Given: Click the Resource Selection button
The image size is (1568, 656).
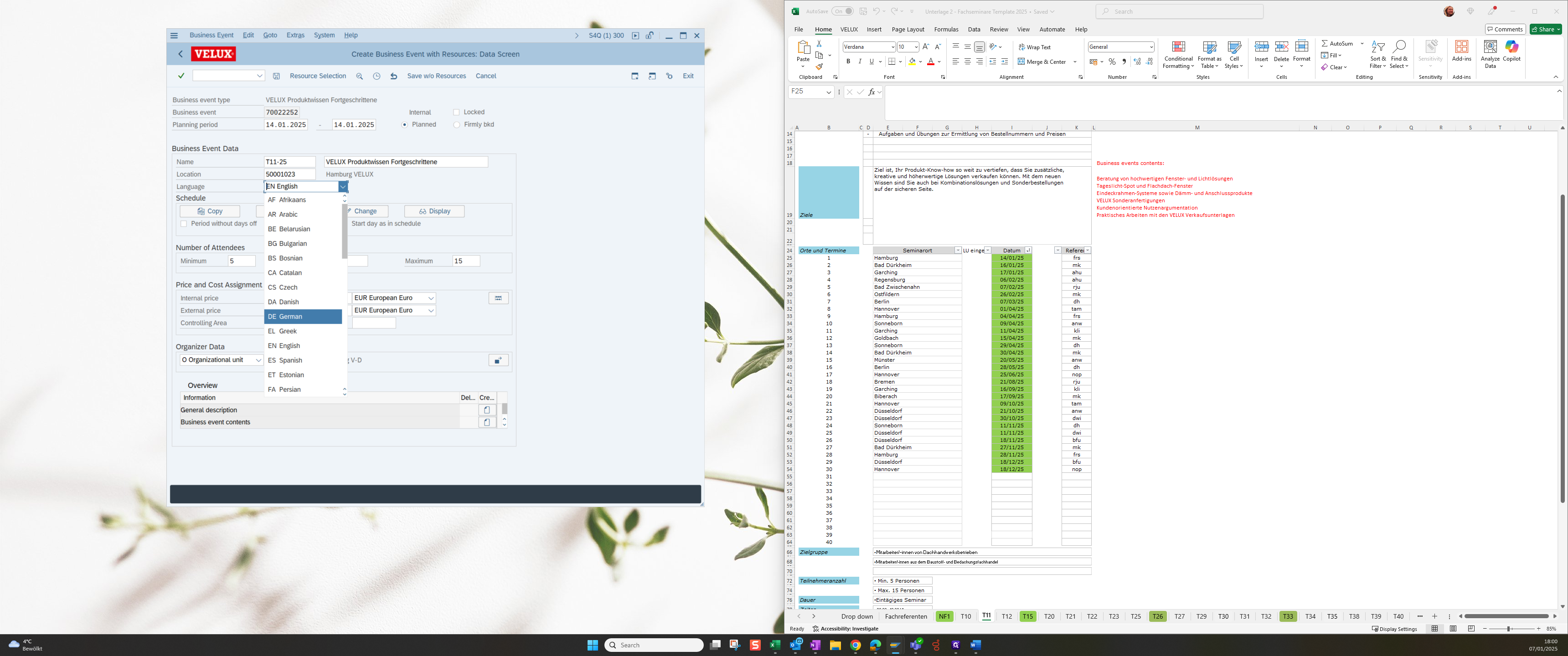Looking at the screenshot, I should click(318, 76).
